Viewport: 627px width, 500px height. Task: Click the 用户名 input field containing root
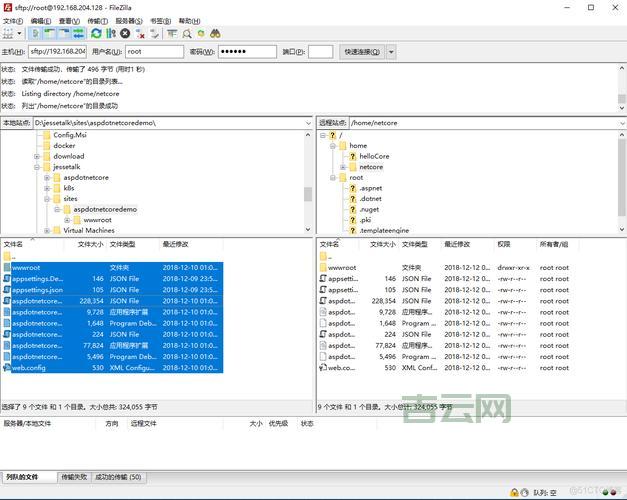point(153,51)
